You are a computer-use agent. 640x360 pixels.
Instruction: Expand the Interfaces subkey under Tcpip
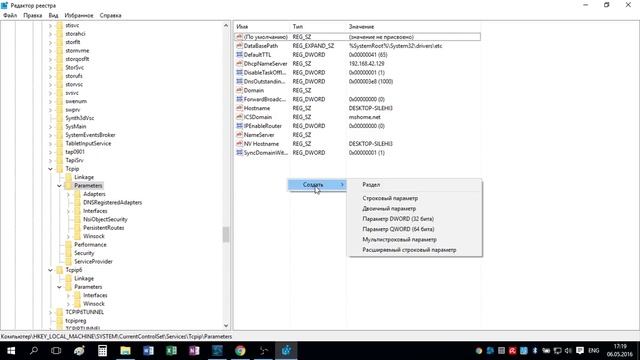69,211
